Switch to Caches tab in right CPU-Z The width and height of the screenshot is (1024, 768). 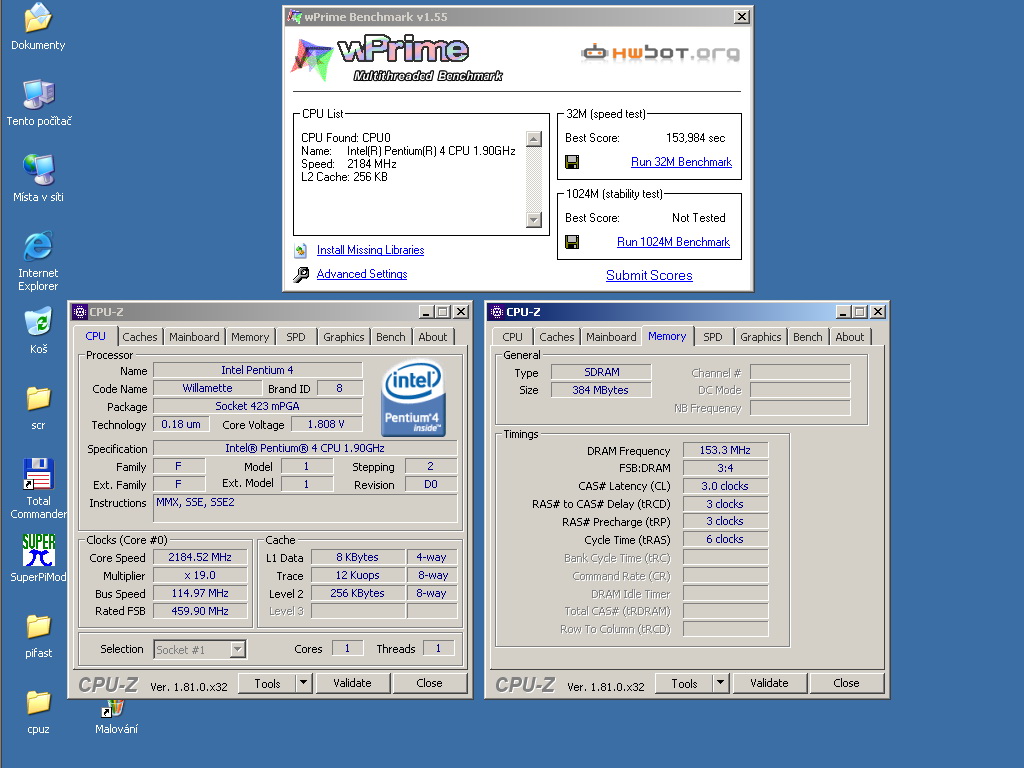pos(556,337)
